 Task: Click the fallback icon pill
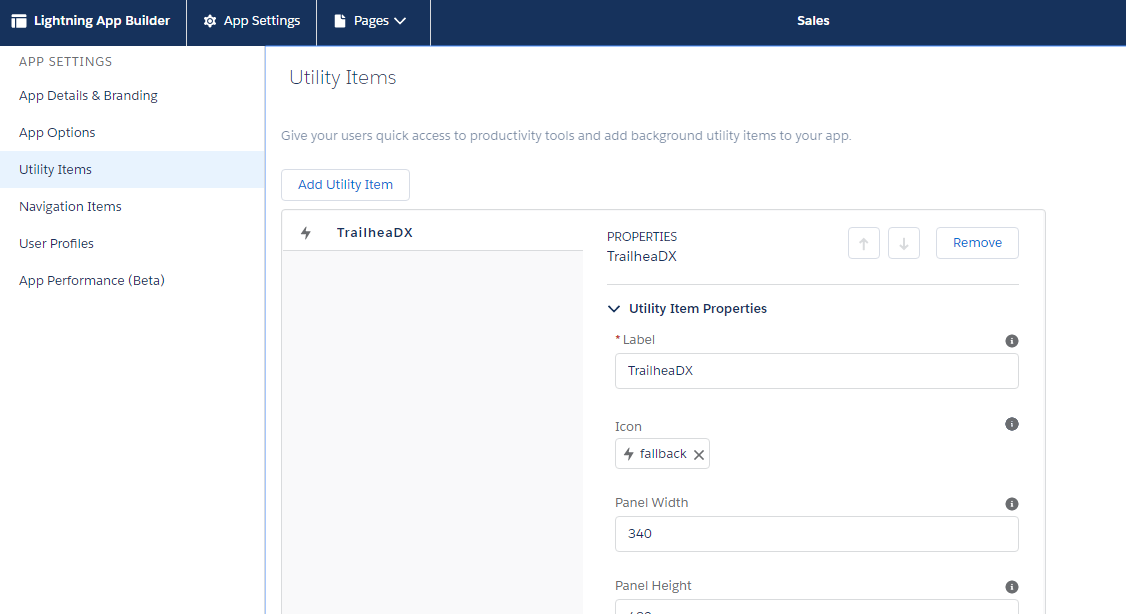click(x=662, y=454)
